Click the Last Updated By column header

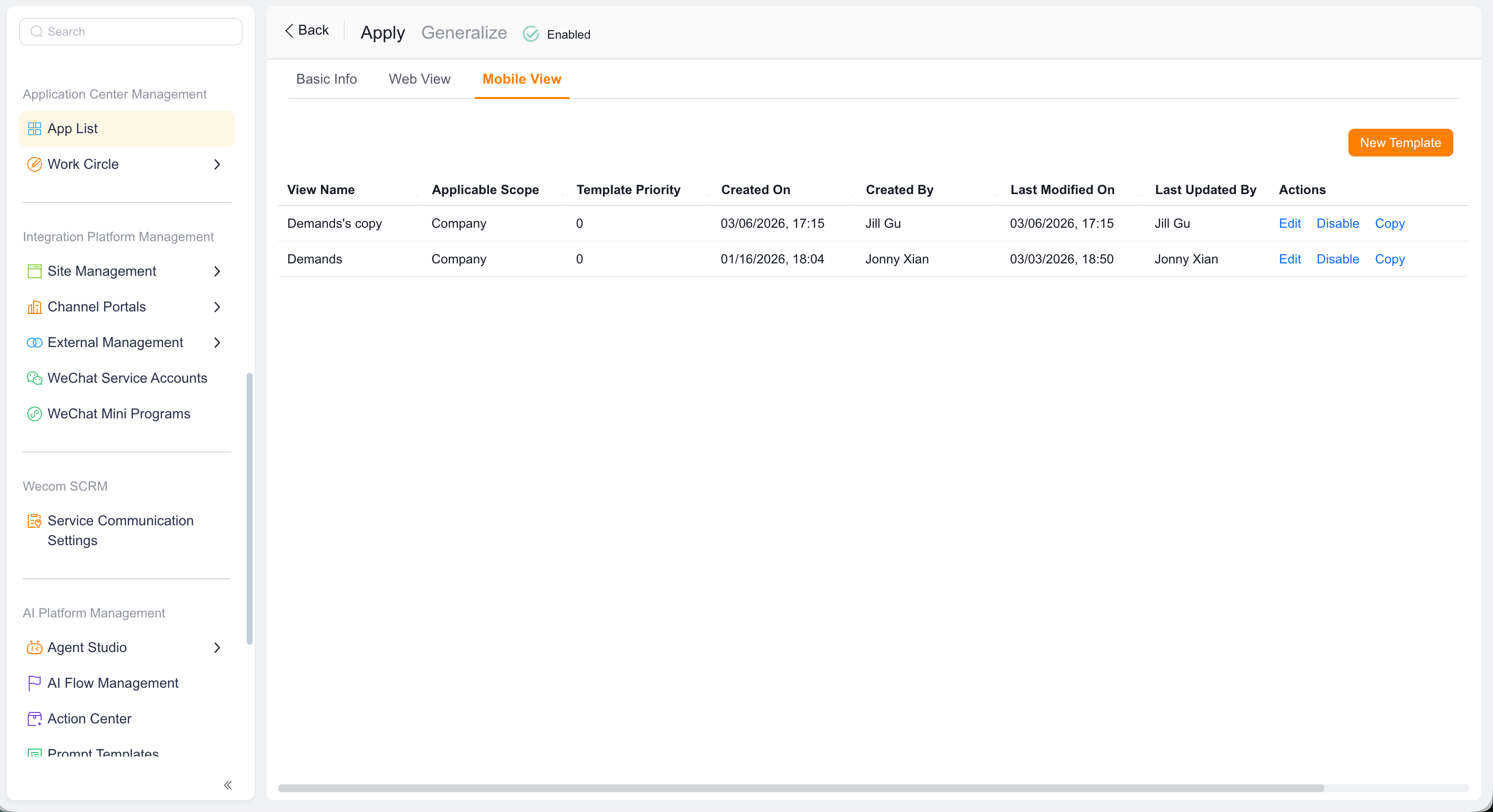pyautogui.click(x=1205, y=190)
